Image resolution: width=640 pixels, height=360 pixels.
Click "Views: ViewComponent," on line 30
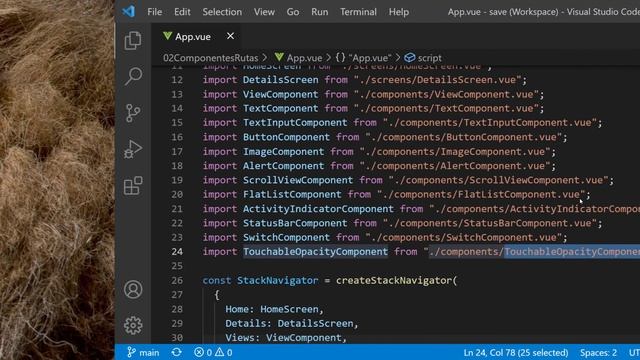[x=286, y=338]
